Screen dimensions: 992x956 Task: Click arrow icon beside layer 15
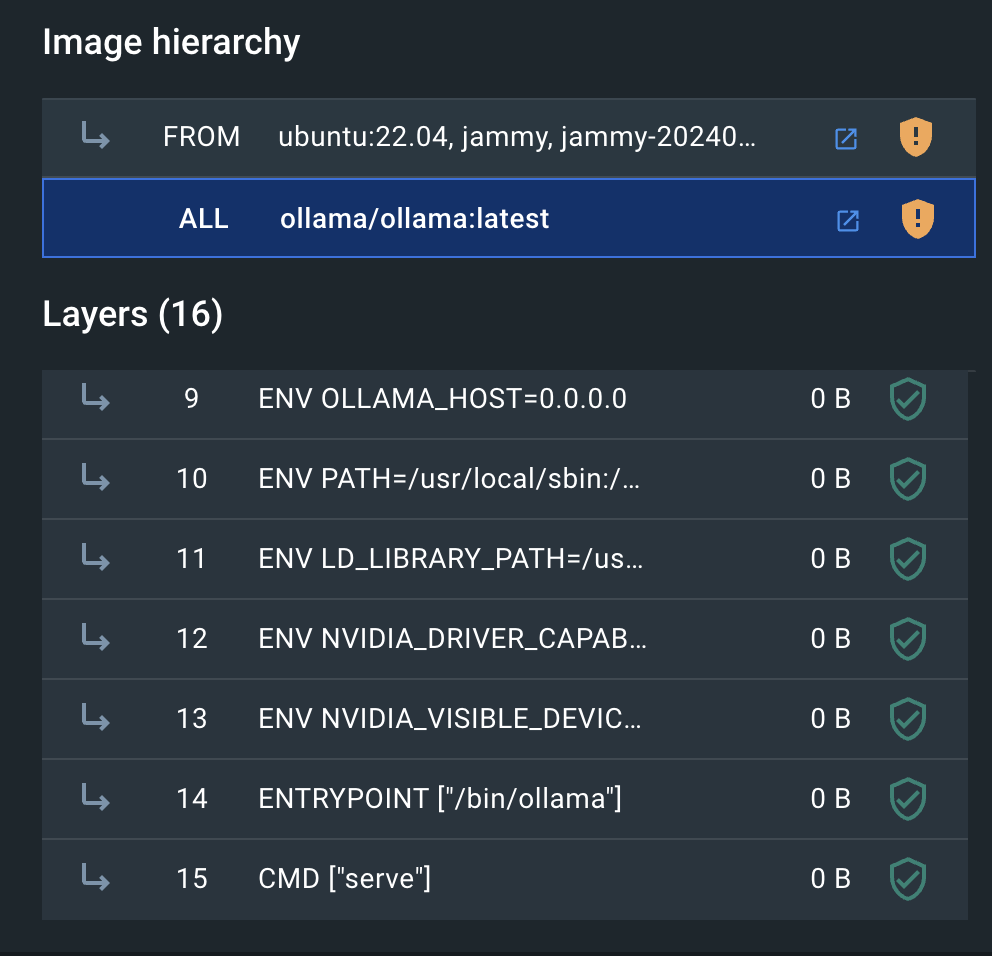tap(96, 878)
